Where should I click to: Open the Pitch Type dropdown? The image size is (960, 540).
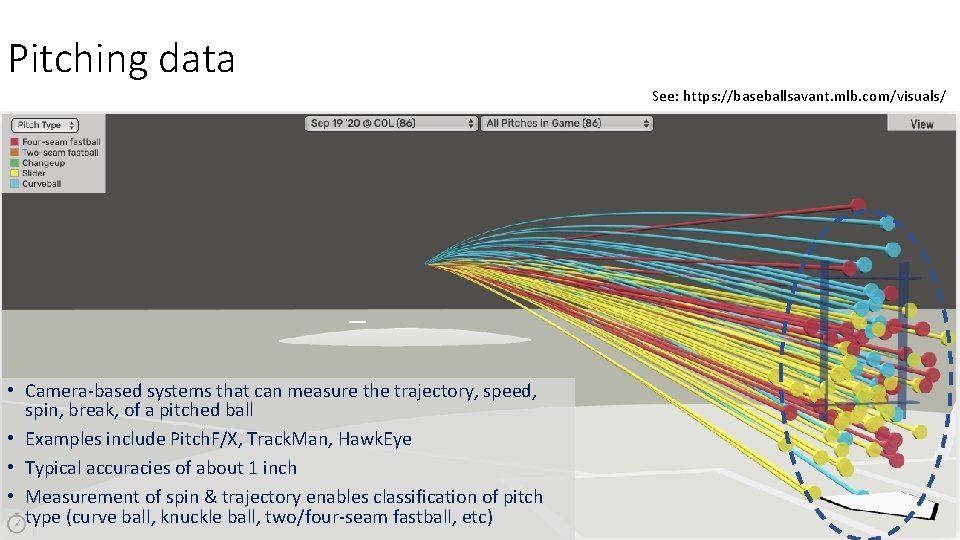pyautogui.click(x=45, y=125)
